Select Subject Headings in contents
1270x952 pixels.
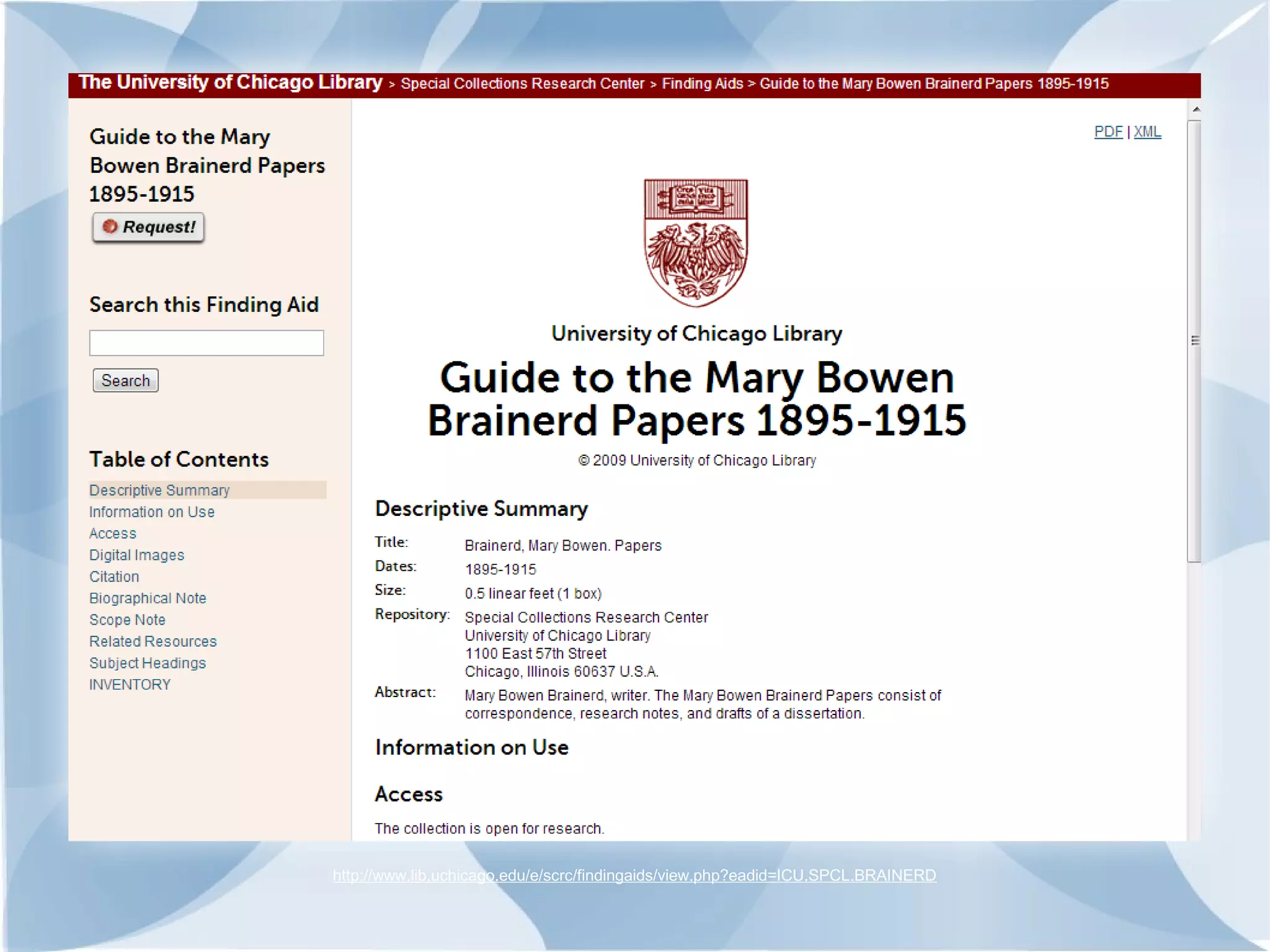coord(148,663)
